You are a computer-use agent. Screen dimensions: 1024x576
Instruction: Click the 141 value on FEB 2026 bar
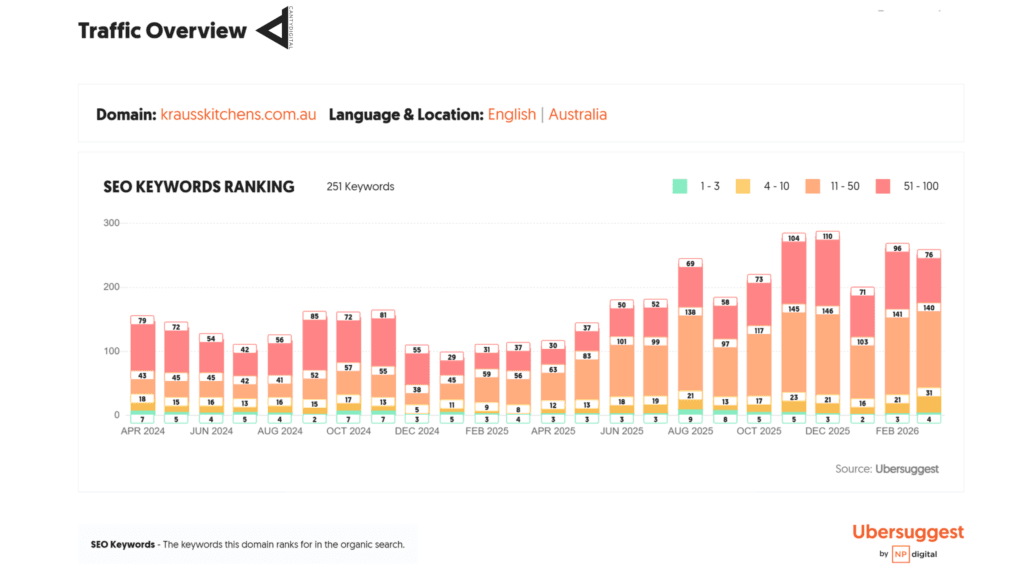897,314
